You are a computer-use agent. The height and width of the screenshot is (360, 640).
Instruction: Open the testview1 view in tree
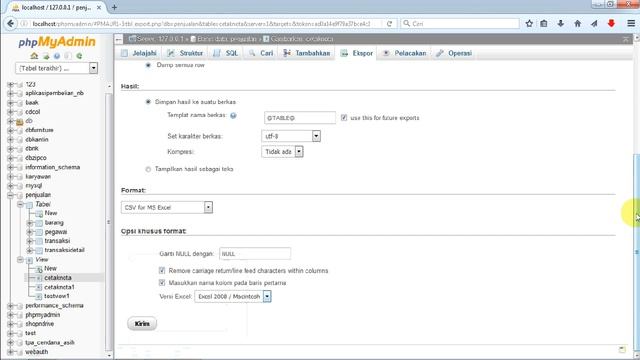point(57,296)
